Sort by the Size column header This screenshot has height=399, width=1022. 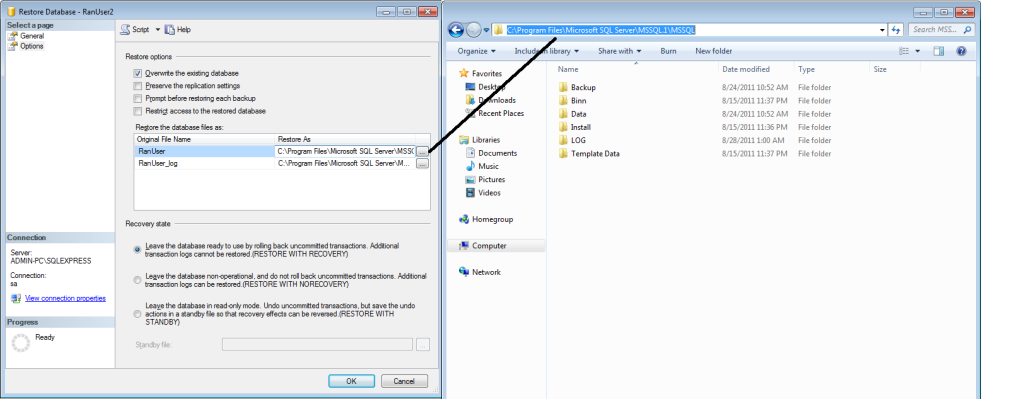[x=894, y=69]
